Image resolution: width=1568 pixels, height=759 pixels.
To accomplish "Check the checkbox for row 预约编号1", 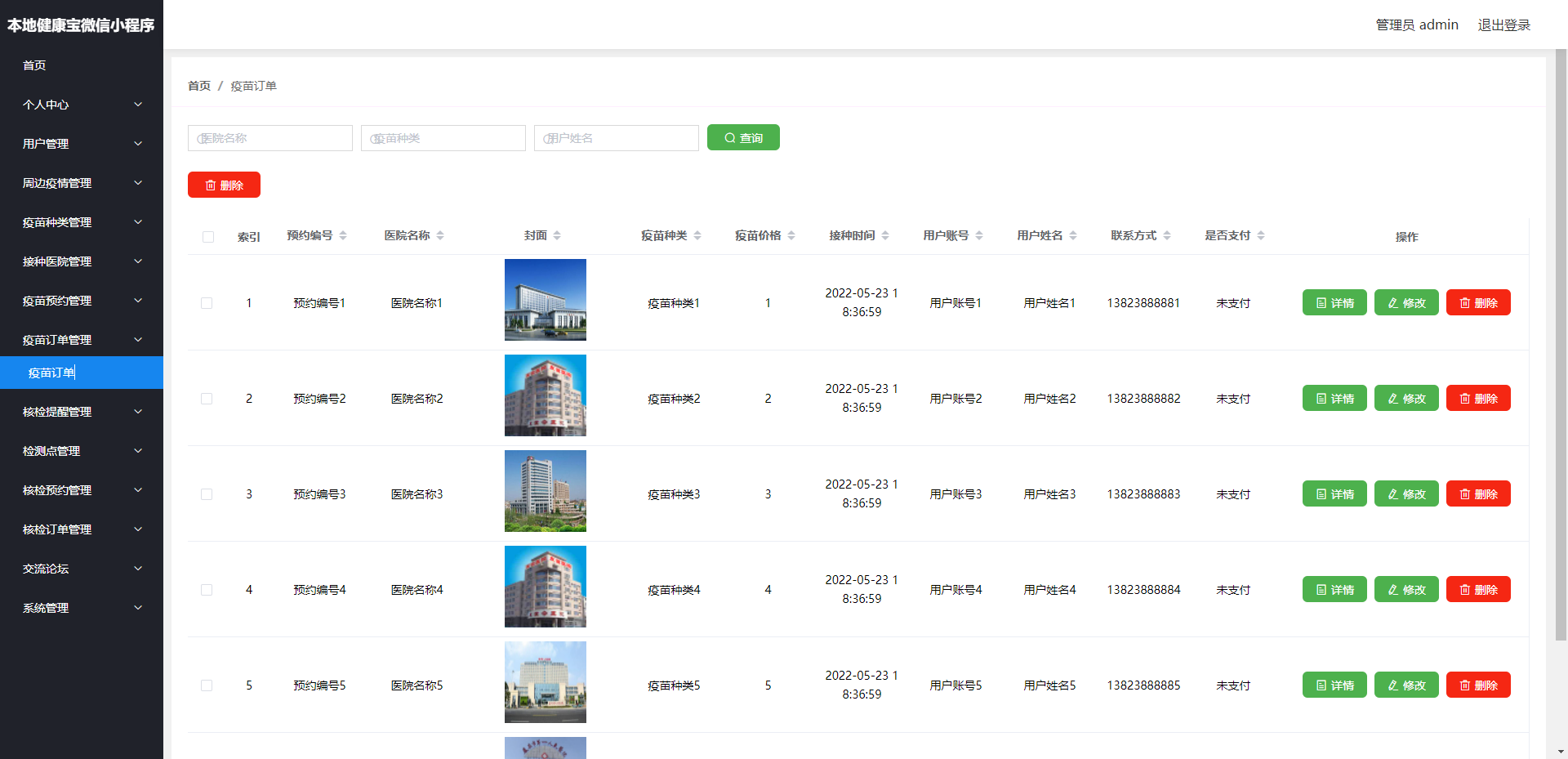I will (207, 303).
